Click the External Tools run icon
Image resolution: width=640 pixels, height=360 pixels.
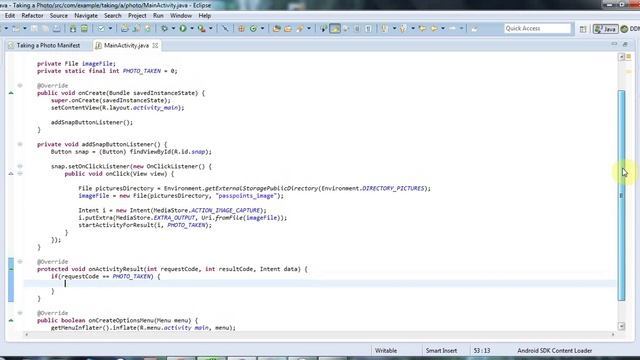(x=202, y=29)
